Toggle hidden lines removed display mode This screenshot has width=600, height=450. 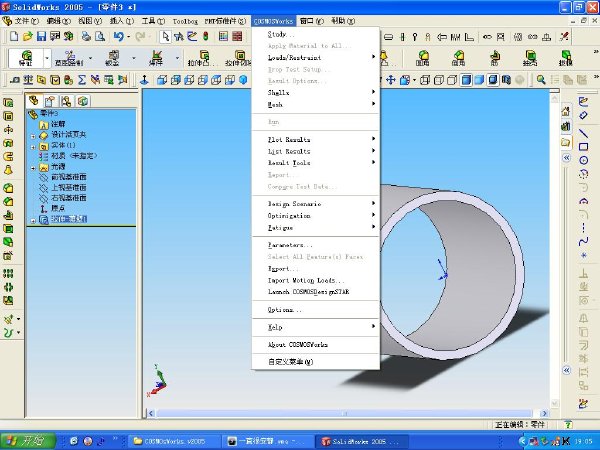pos(452,80)
